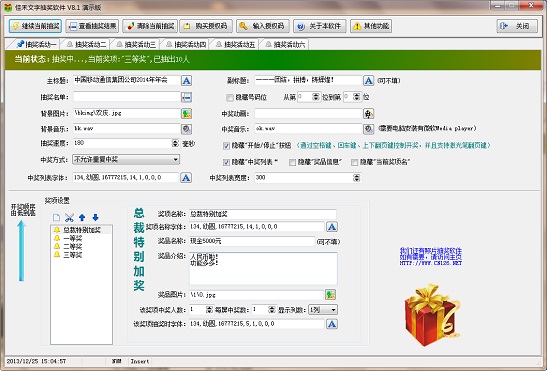Delete prize with scissors icon
The image size is (547, 371).
pos(69,218)
